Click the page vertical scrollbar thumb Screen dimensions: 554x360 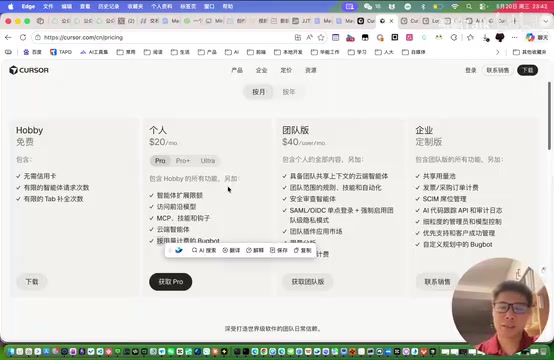pyautogui.click(x=549, y=116)
